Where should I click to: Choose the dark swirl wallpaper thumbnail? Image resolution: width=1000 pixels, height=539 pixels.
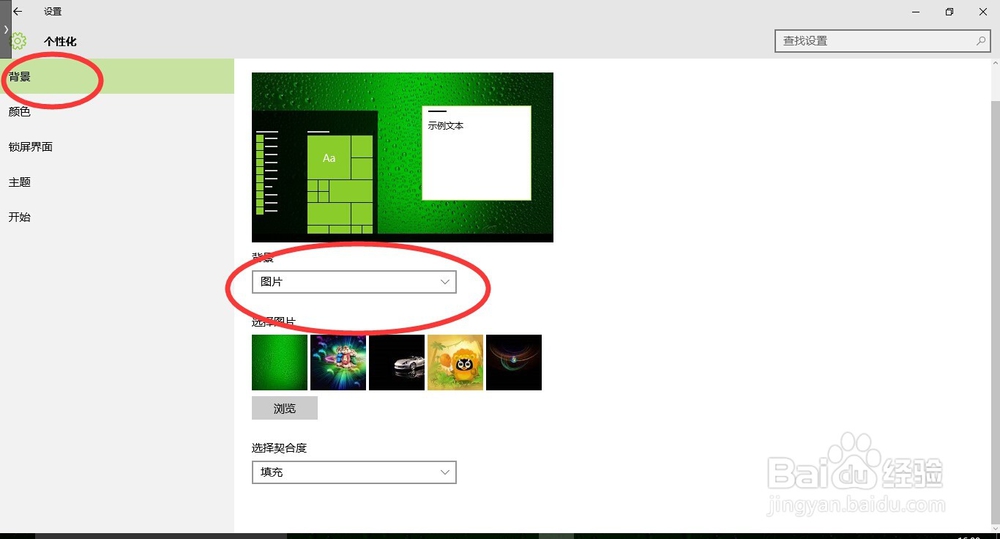[514, 362]
